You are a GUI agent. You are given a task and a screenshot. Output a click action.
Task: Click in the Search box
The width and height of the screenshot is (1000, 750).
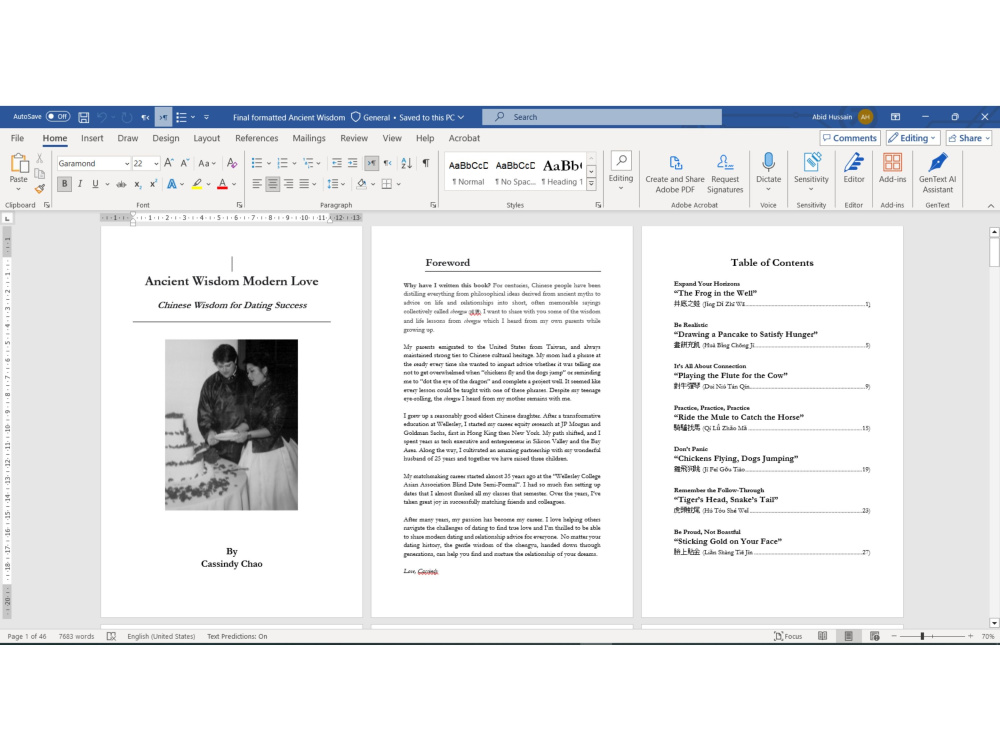[x=602, y=117]
